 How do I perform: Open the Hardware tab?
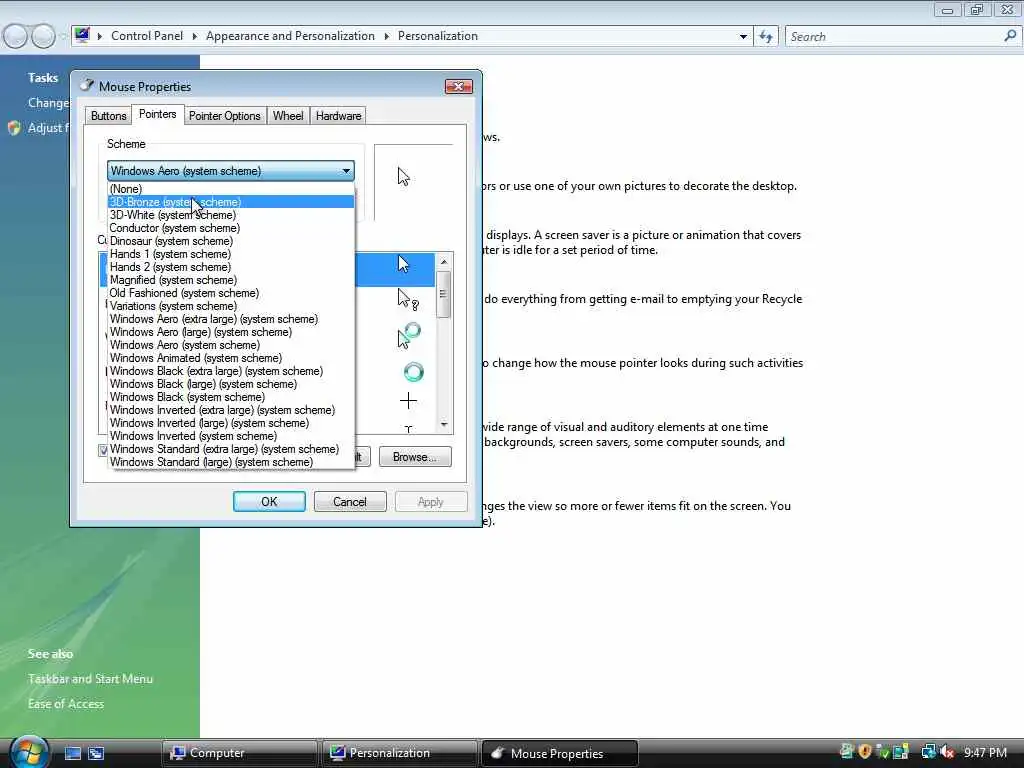338,116
